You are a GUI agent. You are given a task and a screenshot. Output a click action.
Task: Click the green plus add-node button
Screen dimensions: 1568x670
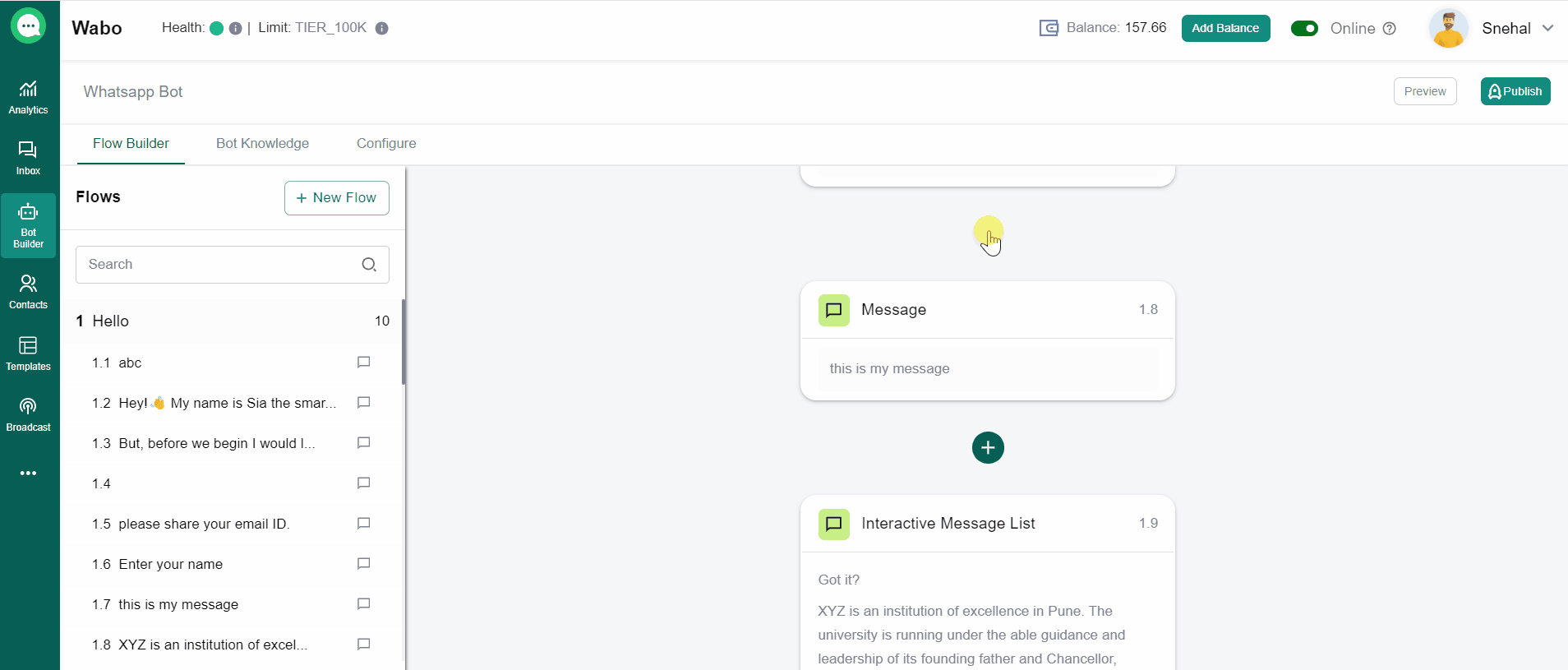[x=988, y=448]
